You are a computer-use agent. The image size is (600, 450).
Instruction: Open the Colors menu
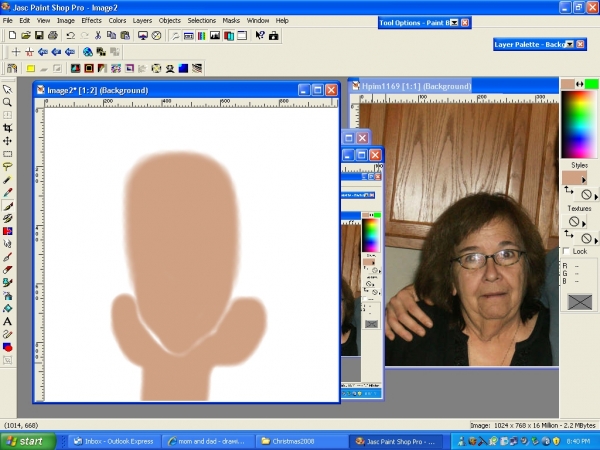[117, 20]
